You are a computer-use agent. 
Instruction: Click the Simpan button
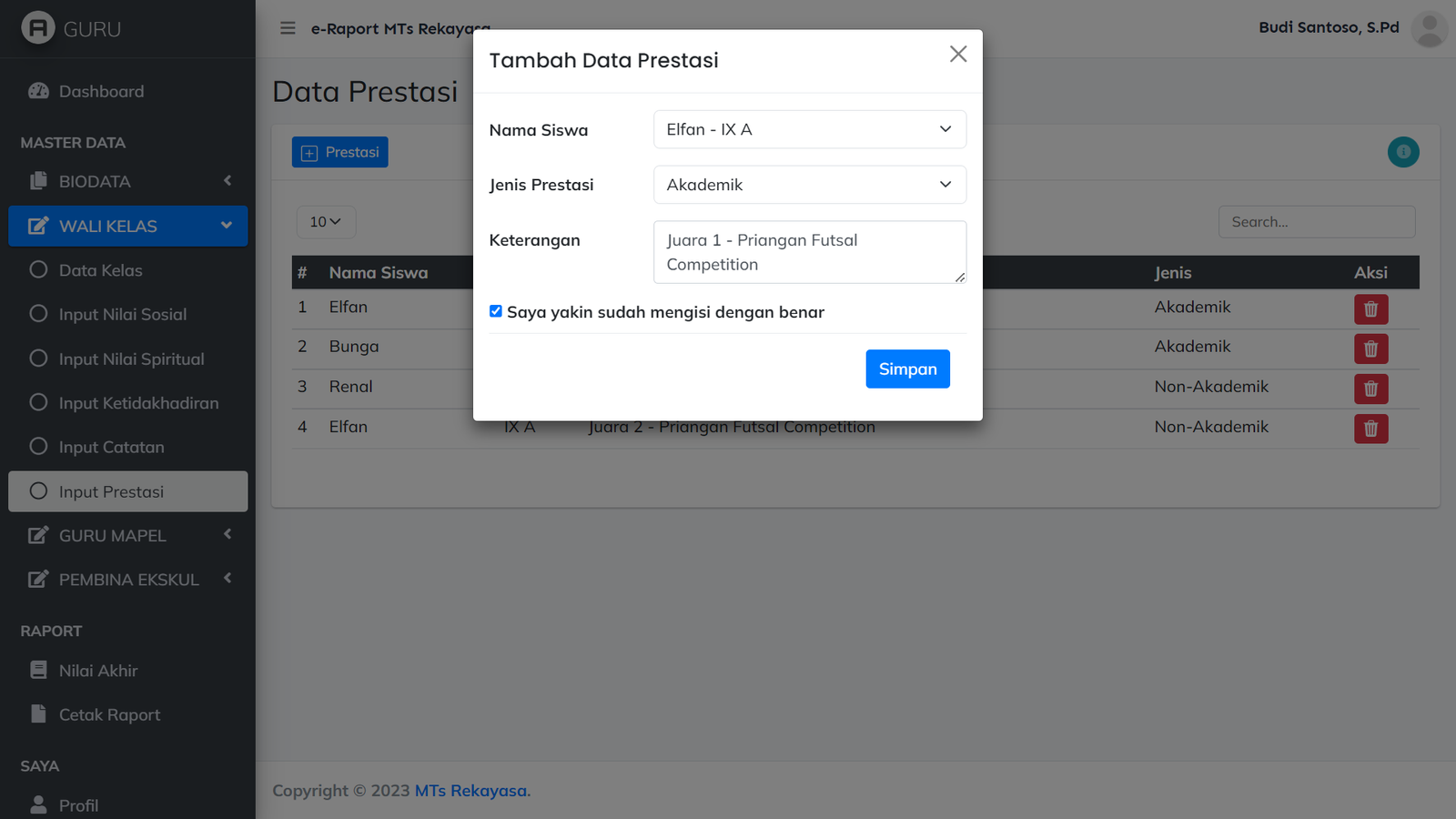[x=907, y=369]
